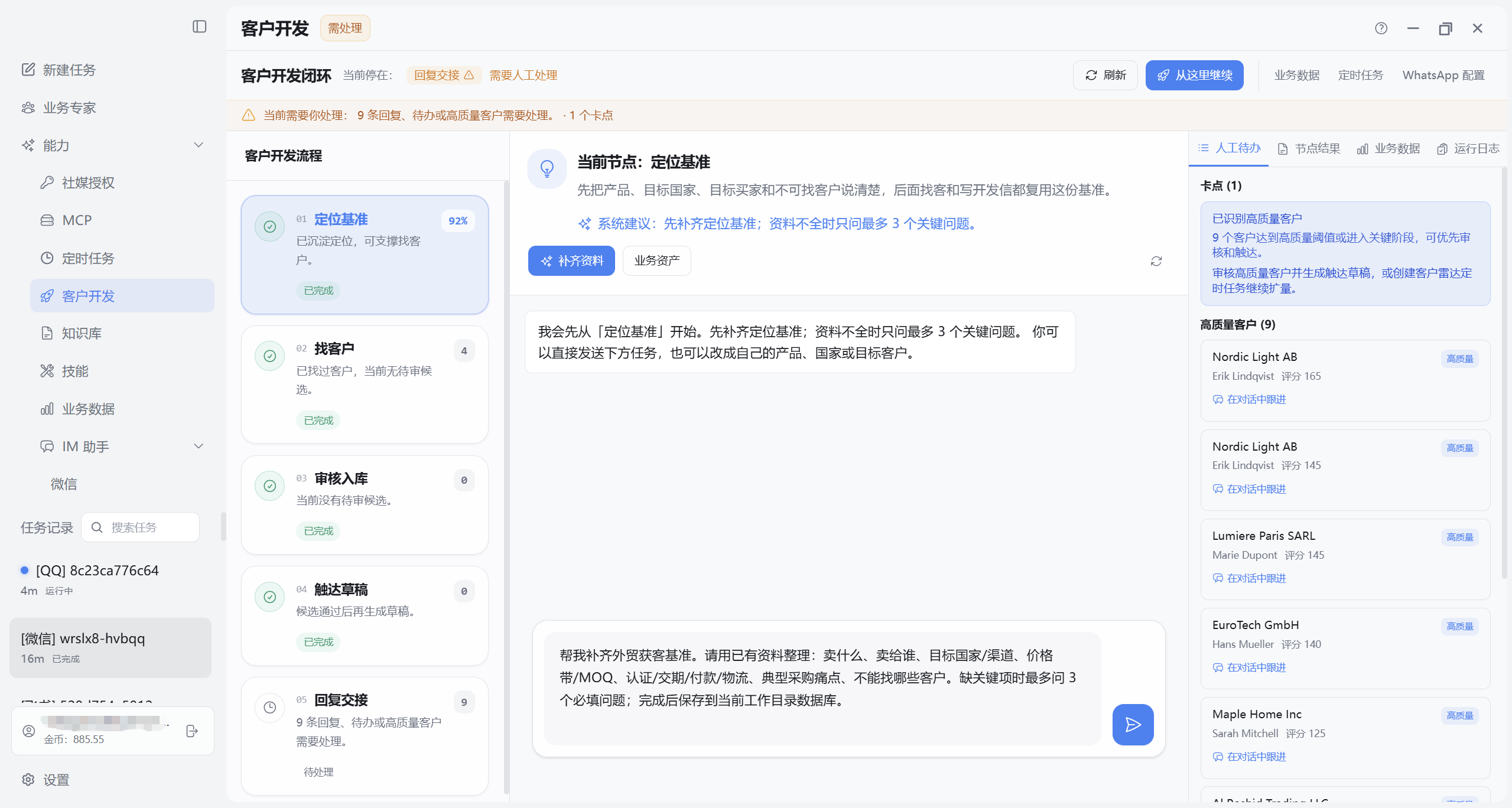Screen dimensions: 1512x808
Task: Click the flow list vertical scrollbar
Action: [506, 487]
